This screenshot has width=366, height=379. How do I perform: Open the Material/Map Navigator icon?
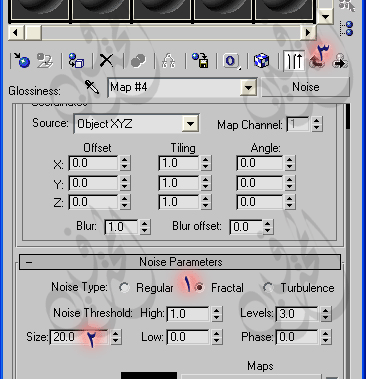pos(347,29)
